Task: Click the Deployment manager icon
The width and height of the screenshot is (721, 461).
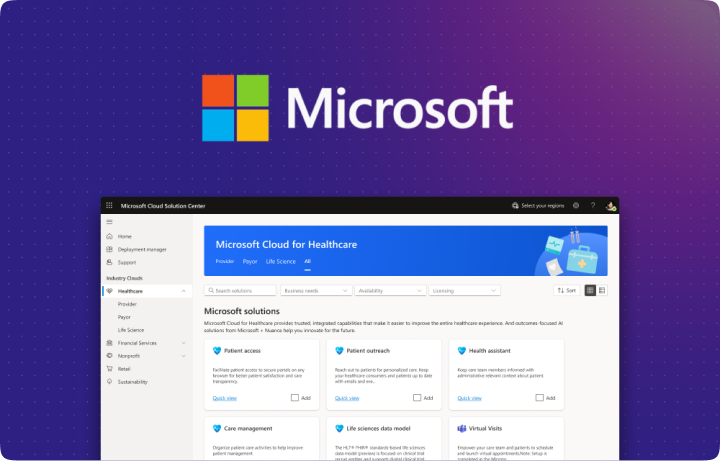Action: (109, 249)
